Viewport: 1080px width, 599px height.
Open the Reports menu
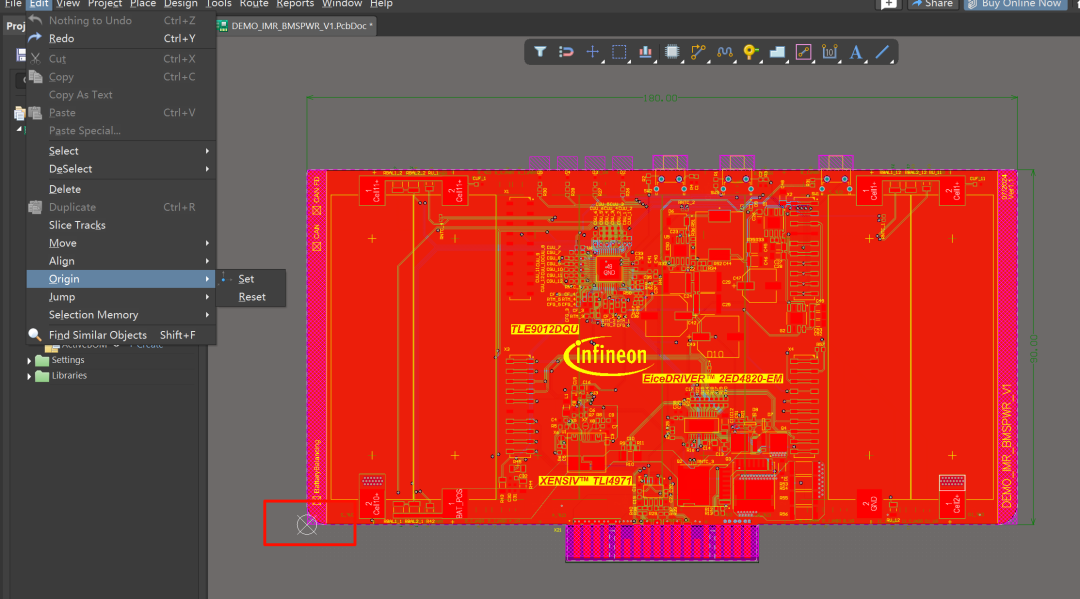[x=295, y=3]
